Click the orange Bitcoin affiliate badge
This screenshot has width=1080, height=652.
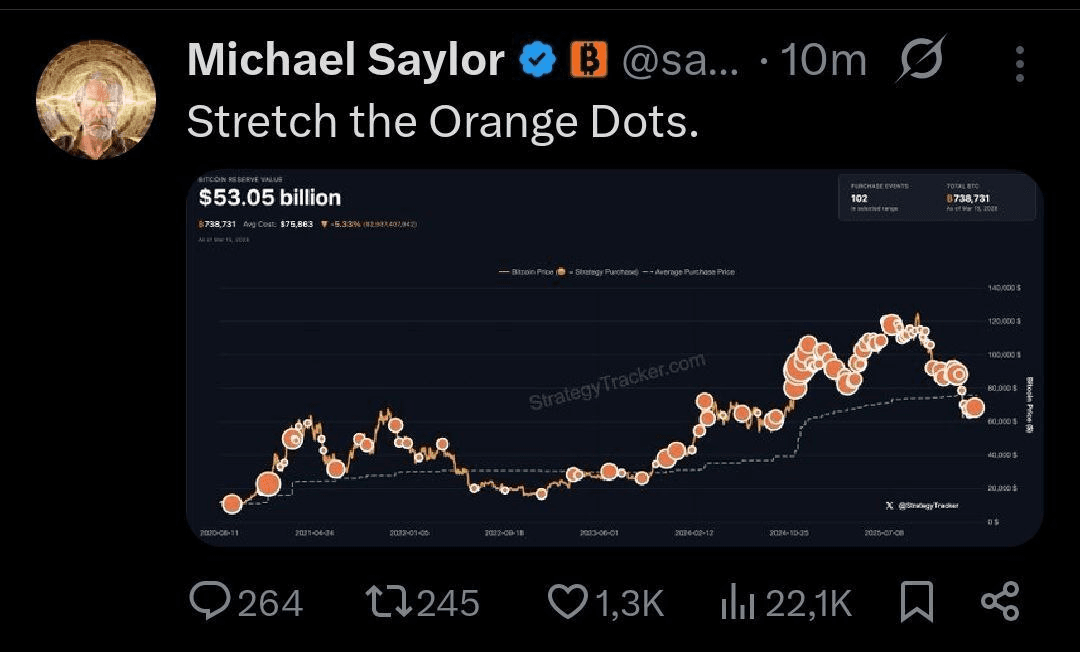pyautogui.click(x=589, y=62)
